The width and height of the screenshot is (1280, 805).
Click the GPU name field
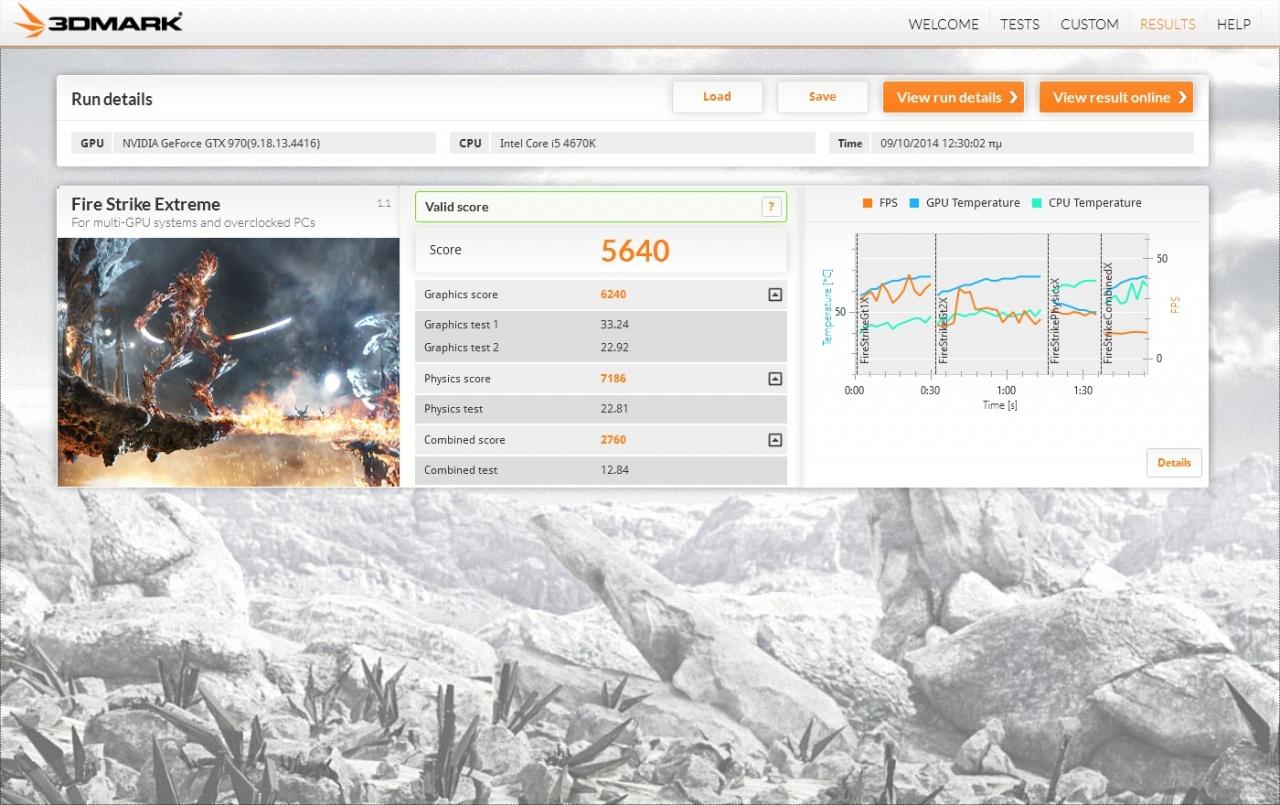point(275,143)
